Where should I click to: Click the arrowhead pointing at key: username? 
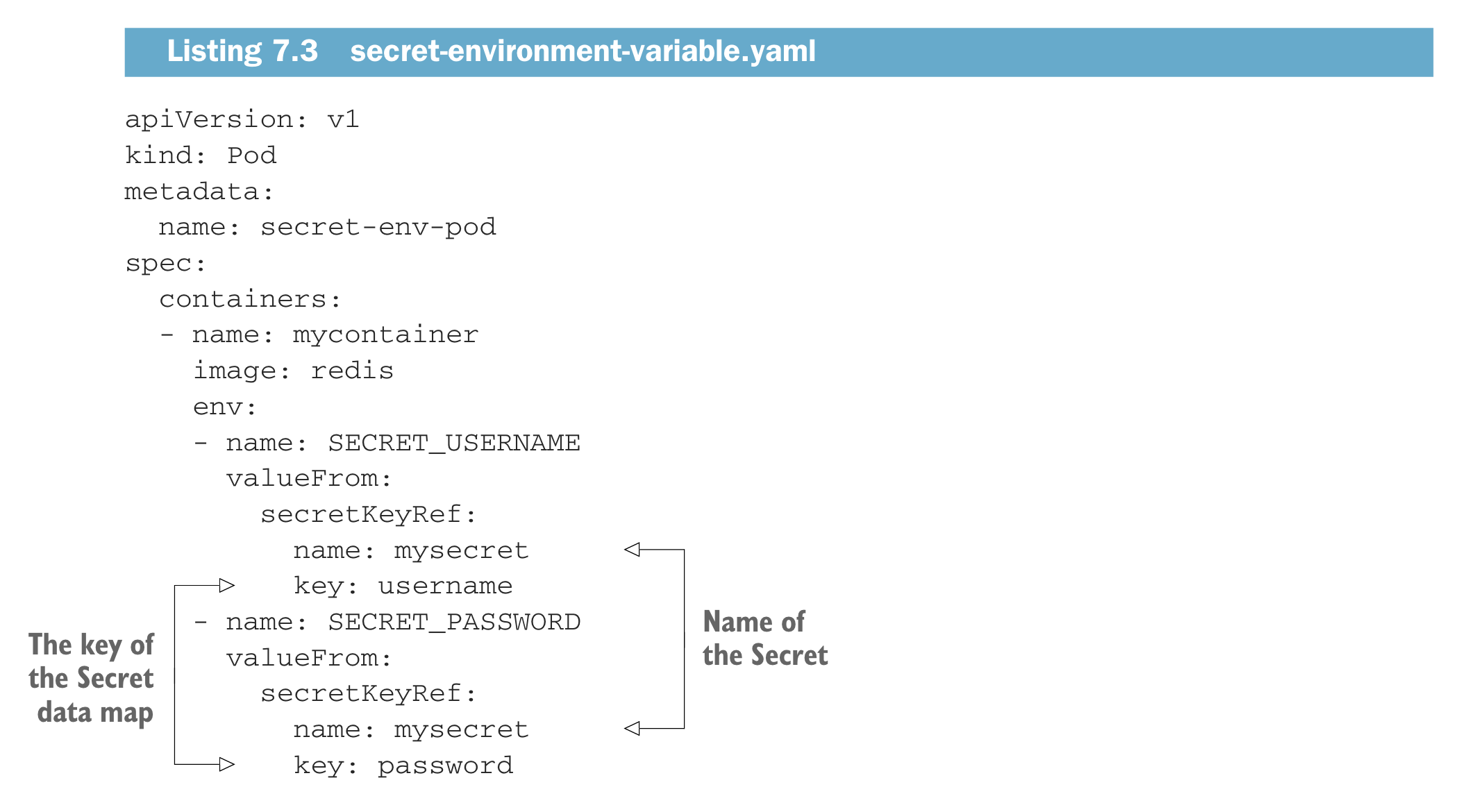(x=226, y=586)
